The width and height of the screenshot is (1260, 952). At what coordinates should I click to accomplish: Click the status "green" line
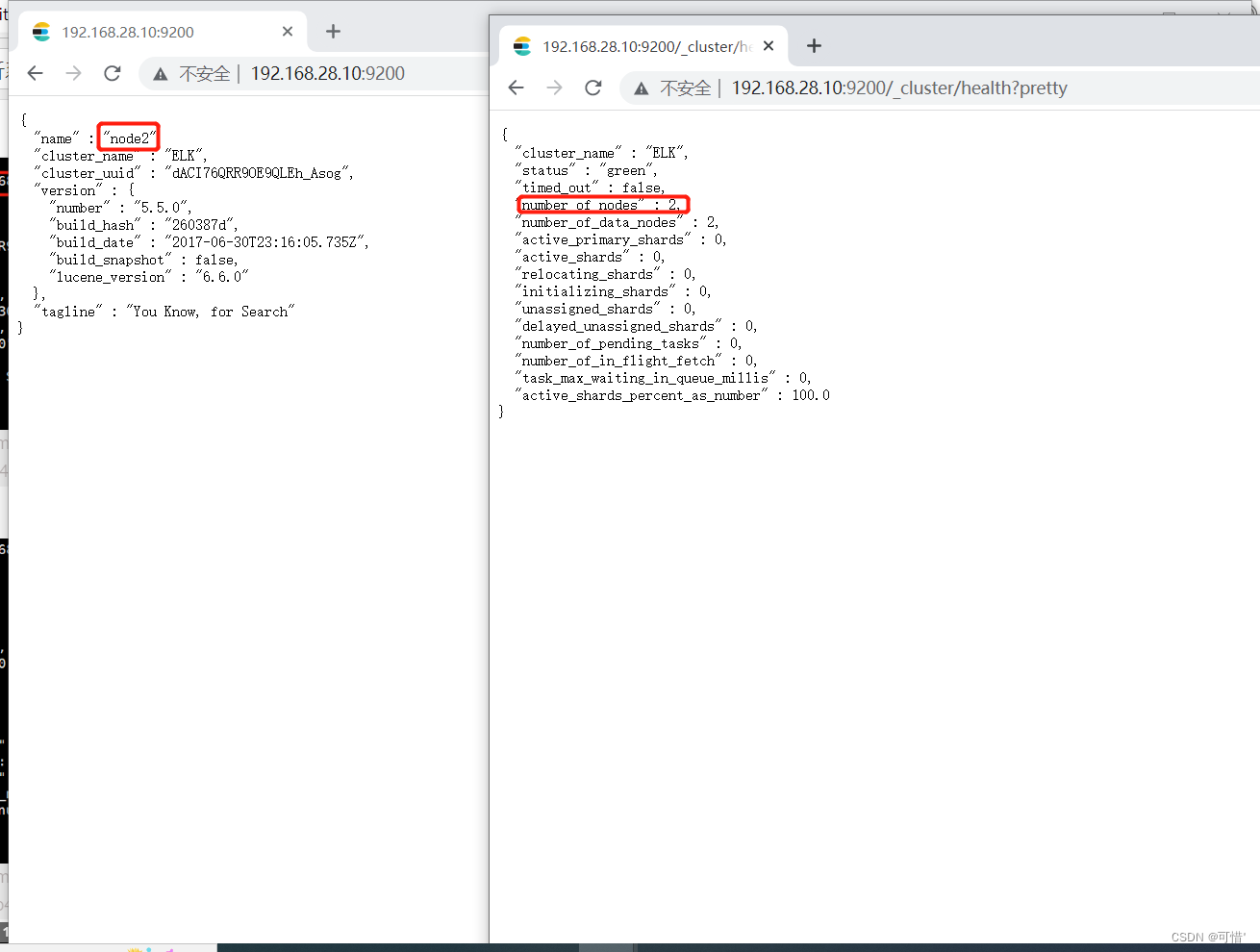click(x=587, y=170)
